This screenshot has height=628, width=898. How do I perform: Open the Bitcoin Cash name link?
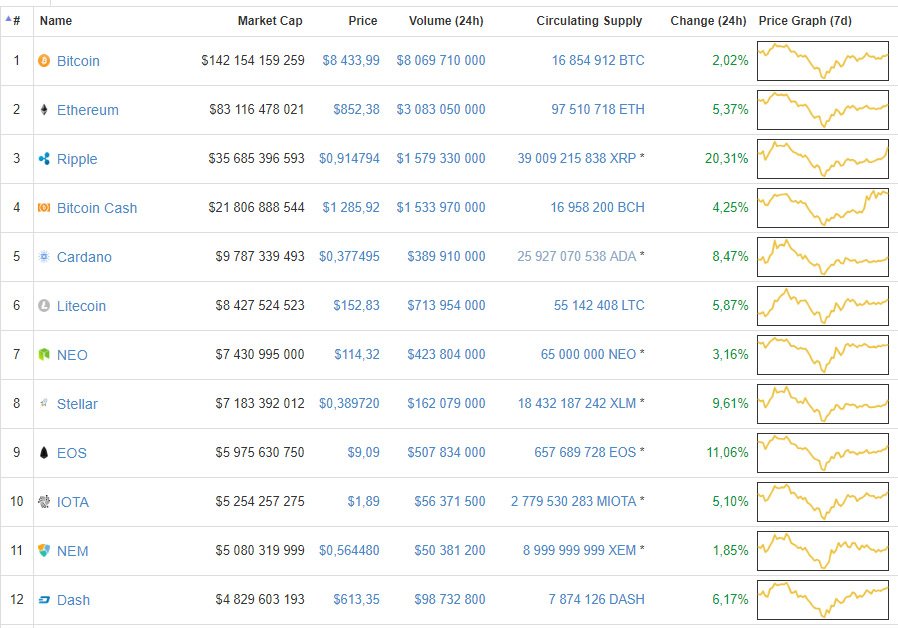point(97,208)
